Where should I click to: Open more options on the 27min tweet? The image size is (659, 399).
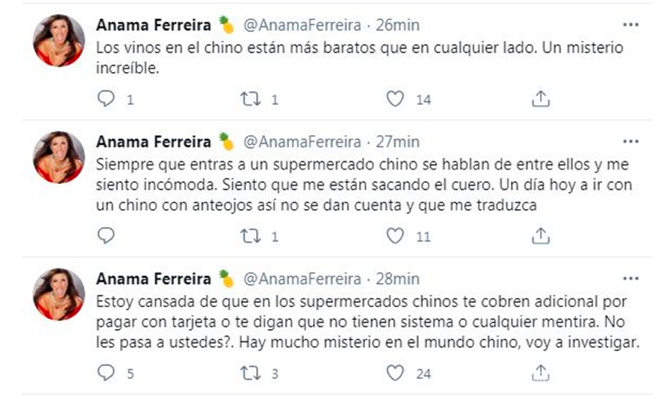pos(630,142)
